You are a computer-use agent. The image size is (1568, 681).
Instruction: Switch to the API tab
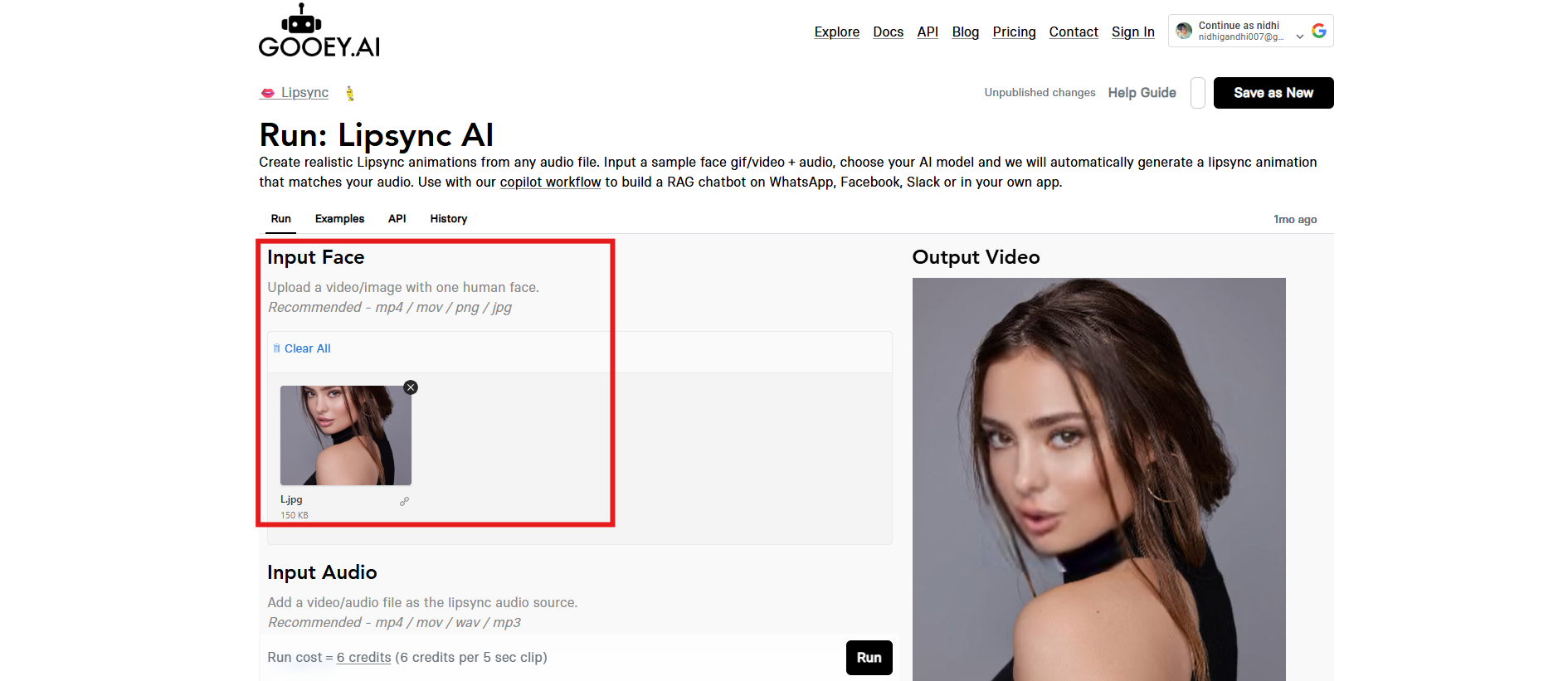click(397, 219)
